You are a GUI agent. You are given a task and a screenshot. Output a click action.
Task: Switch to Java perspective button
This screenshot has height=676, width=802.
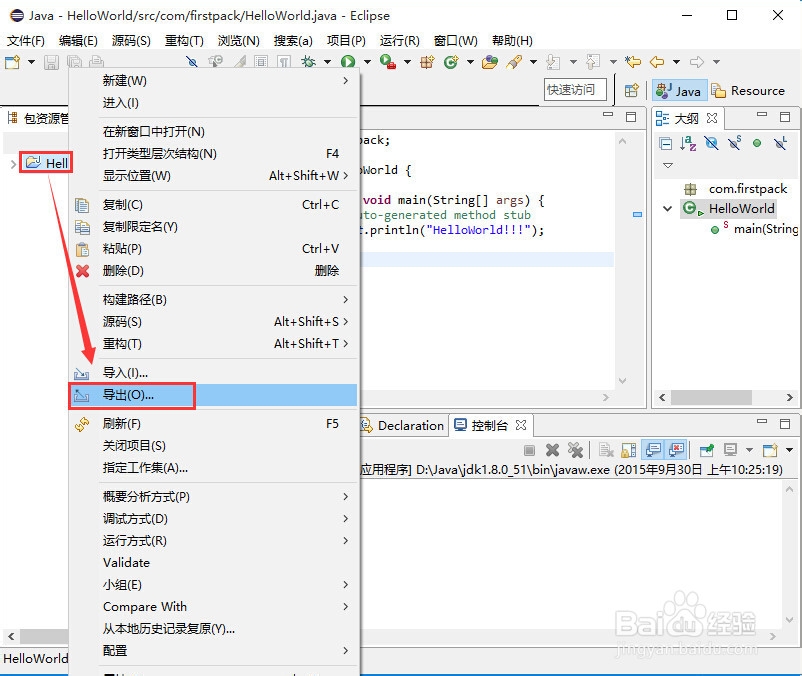679,91
